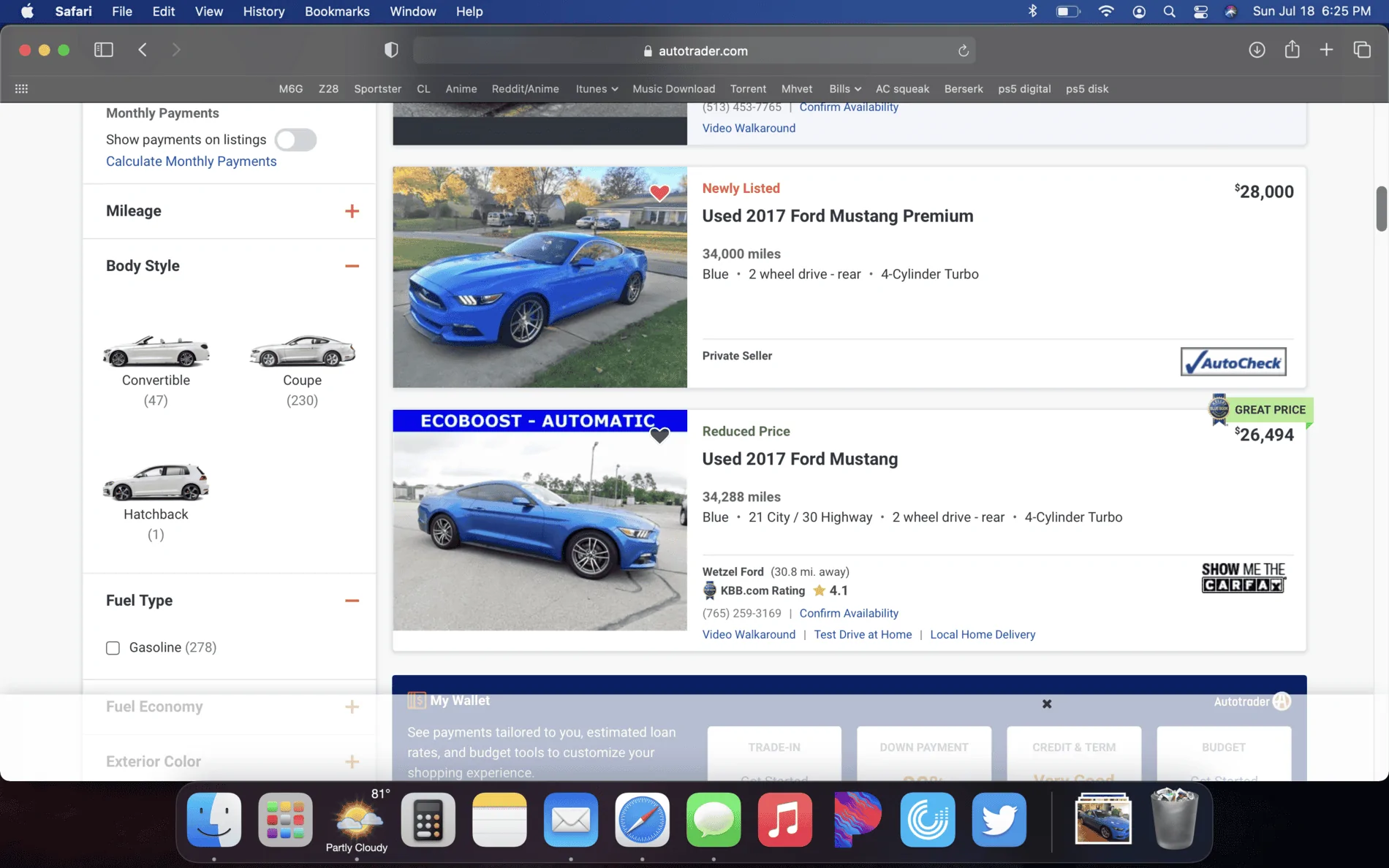The height and width of the screenshot is (868, 1389).
Task: Open the Itunes bookmarks folder dropdown
Action: [597, 88]
